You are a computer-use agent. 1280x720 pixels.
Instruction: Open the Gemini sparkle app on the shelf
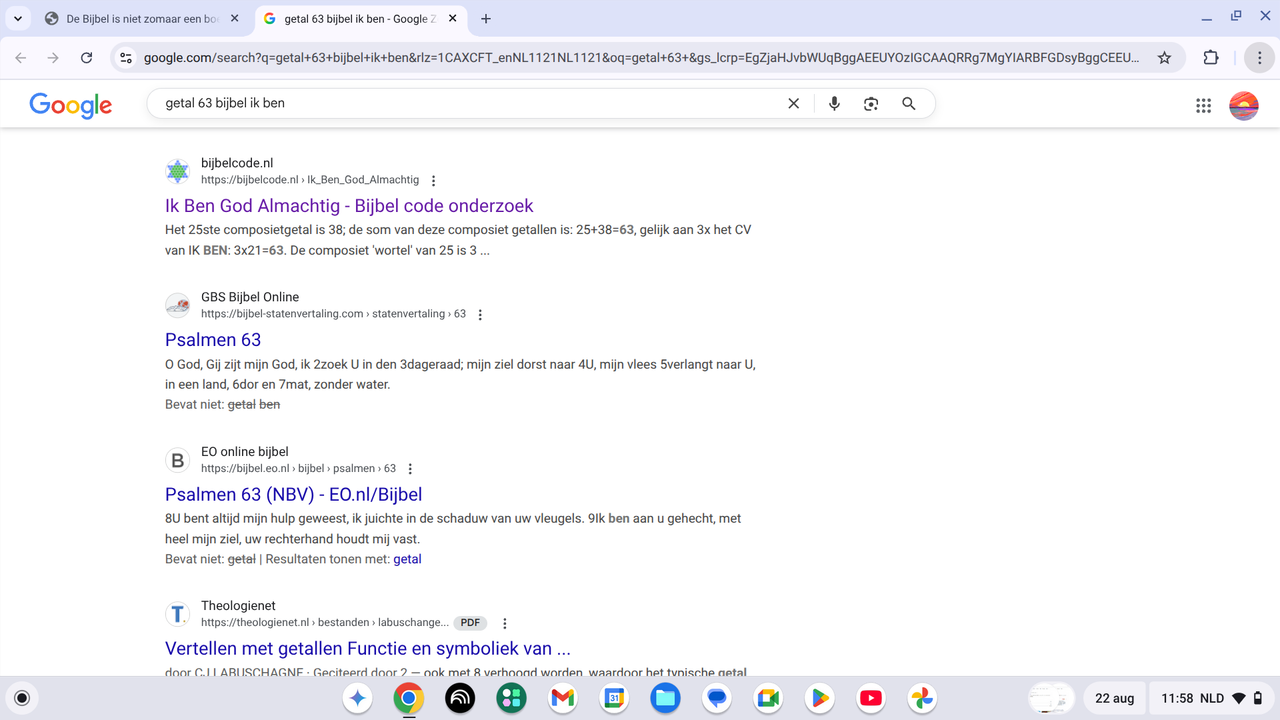pos(358,698)
